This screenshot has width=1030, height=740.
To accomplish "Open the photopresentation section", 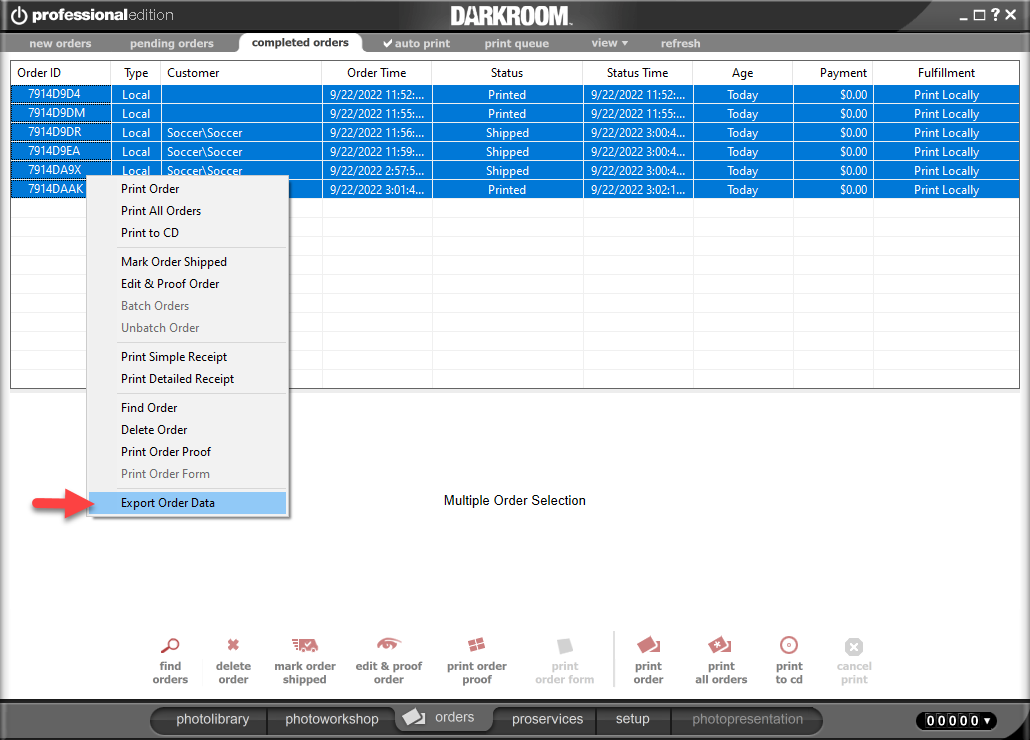I will [747, 719].
